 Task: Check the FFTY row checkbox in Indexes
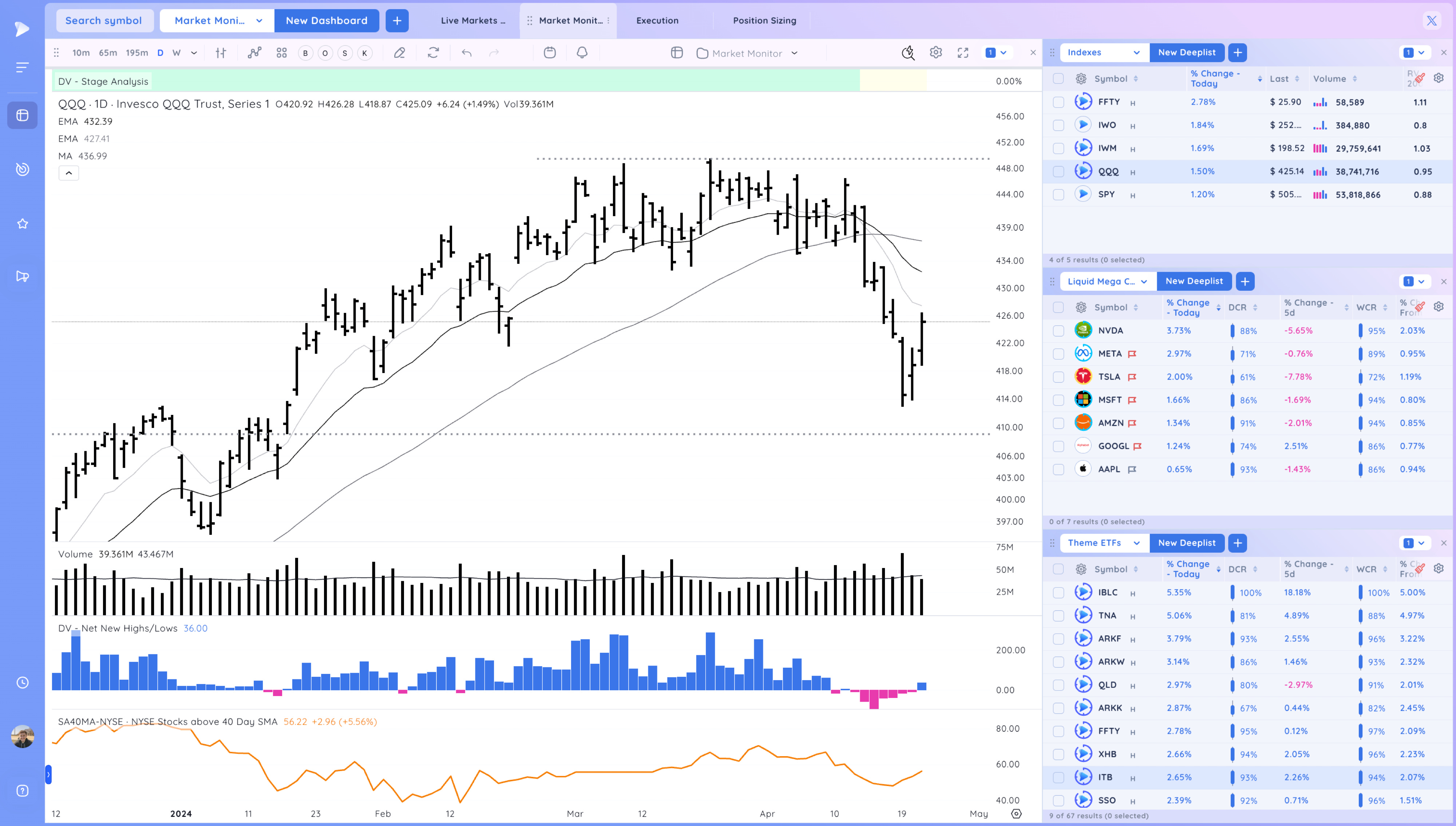coord(1058,102)
